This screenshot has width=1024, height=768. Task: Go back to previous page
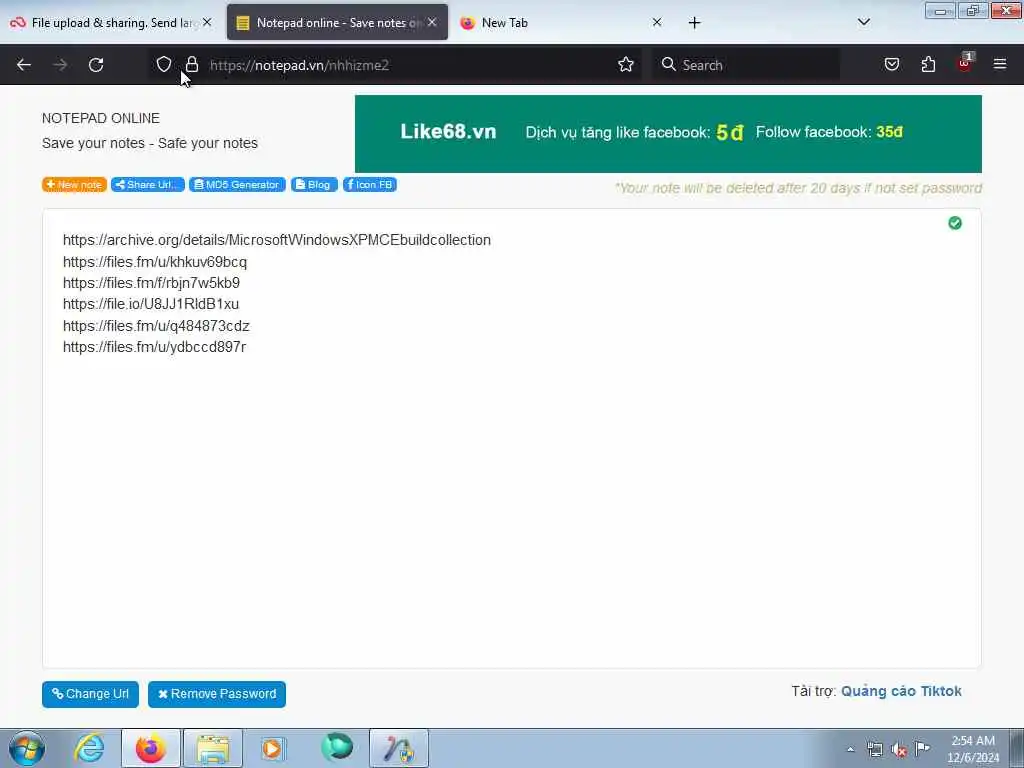click(x=24, y=65)
